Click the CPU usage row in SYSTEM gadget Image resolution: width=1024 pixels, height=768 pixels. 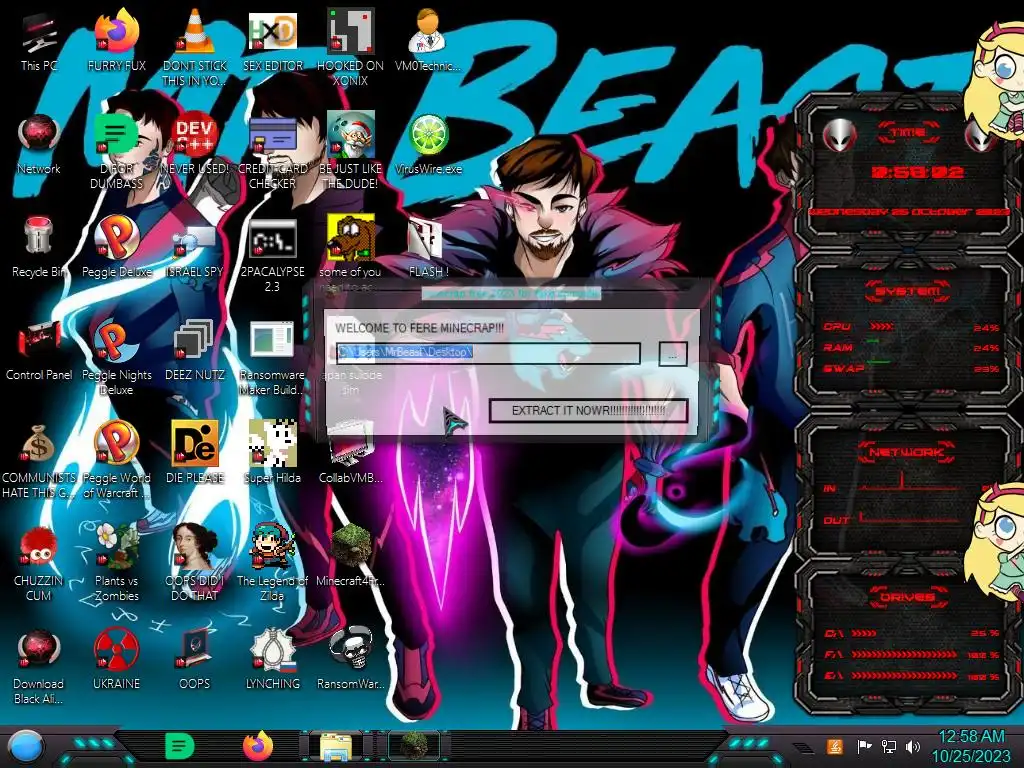pyautogui.click(x=911, y=327)
